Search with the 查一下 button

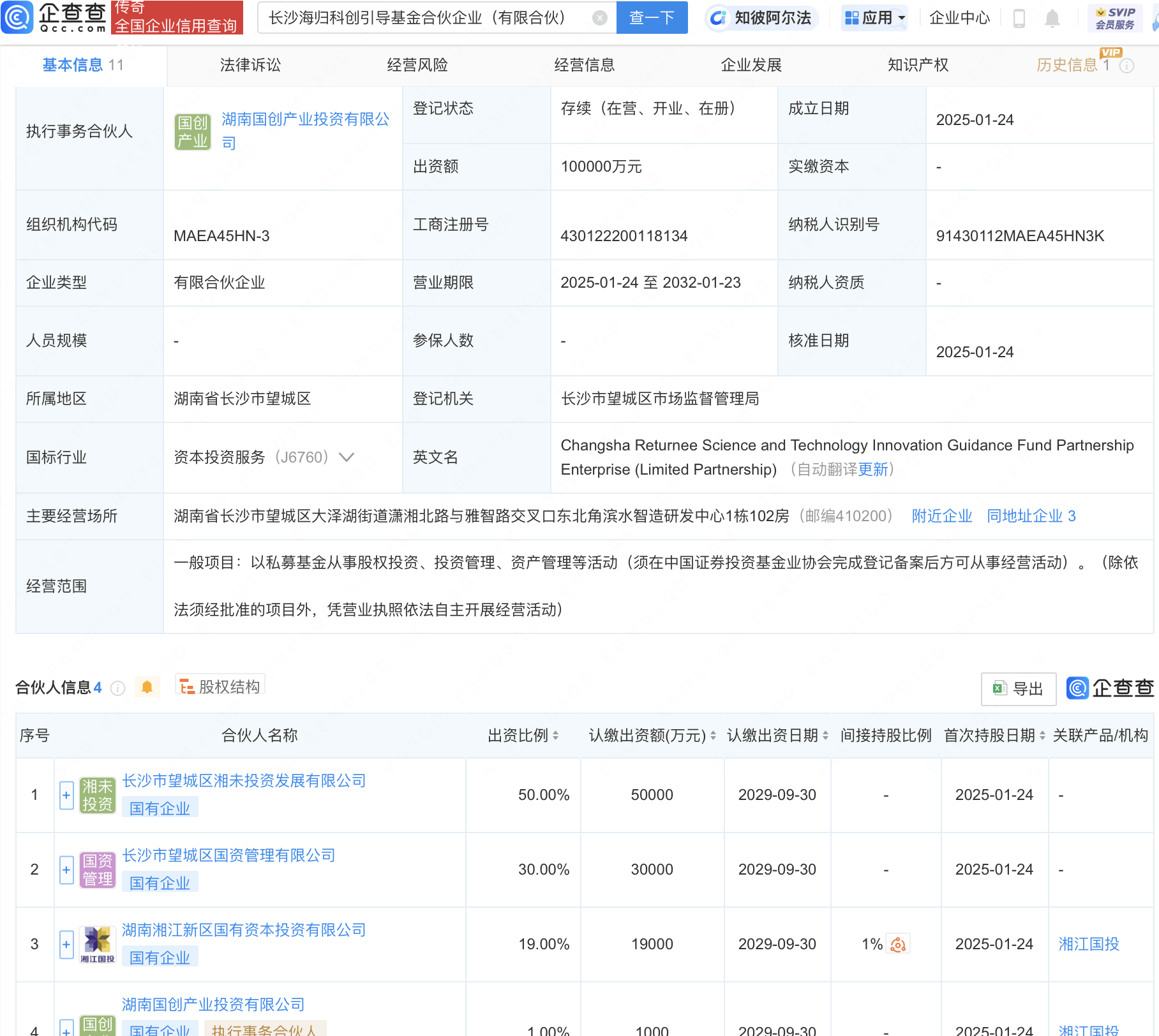(652, 18)
